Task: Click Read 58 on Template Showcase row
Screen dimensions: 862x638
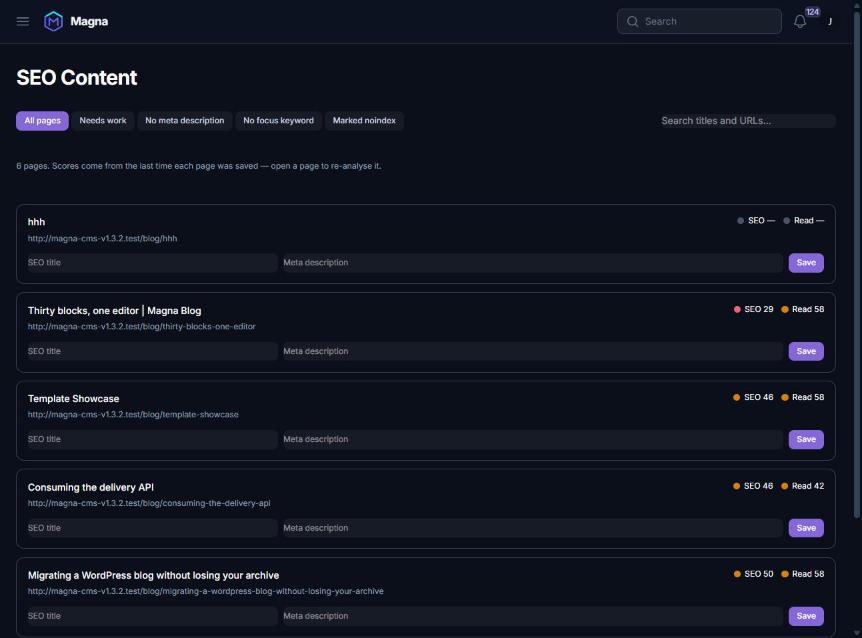Action: [x=802, y=397]
